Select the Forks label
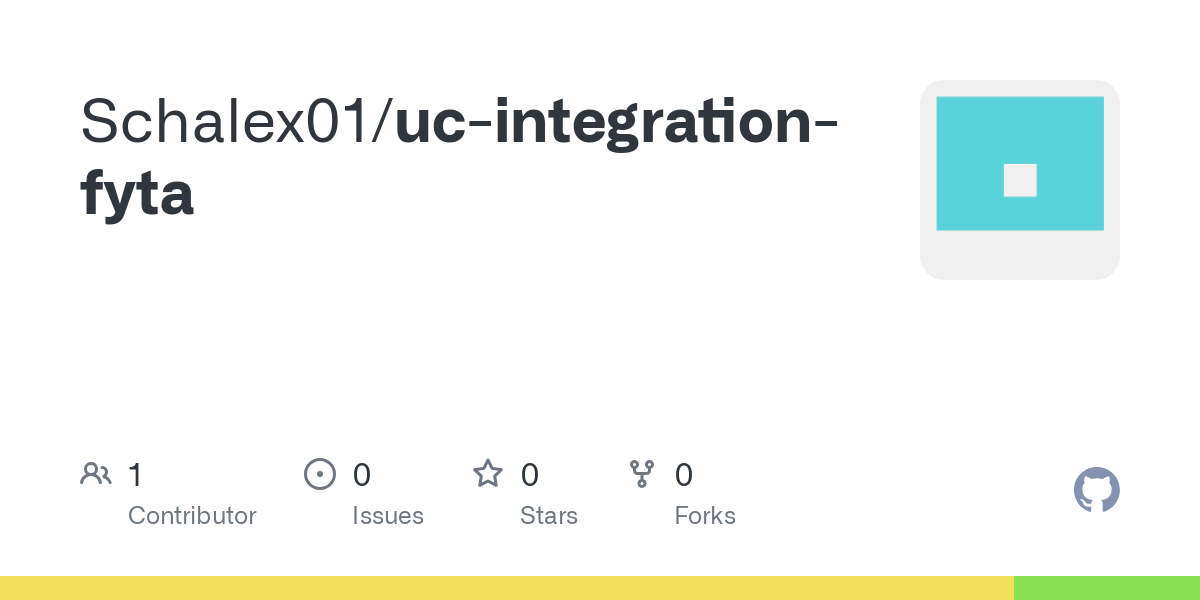Image resolution: width=1200 pixels, height=600 pixels. 705,516
